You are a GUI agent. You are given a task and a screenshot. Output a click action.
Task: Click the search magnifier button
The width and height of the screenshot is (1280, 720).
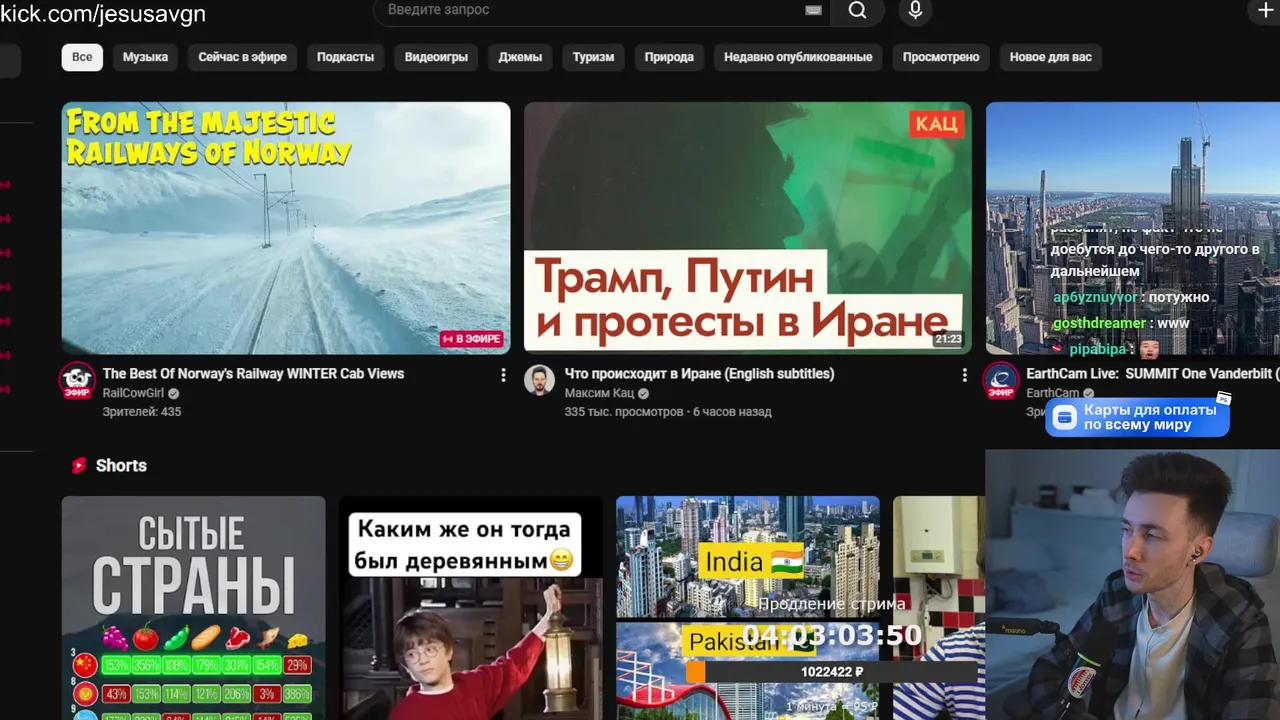click(857, 10)
